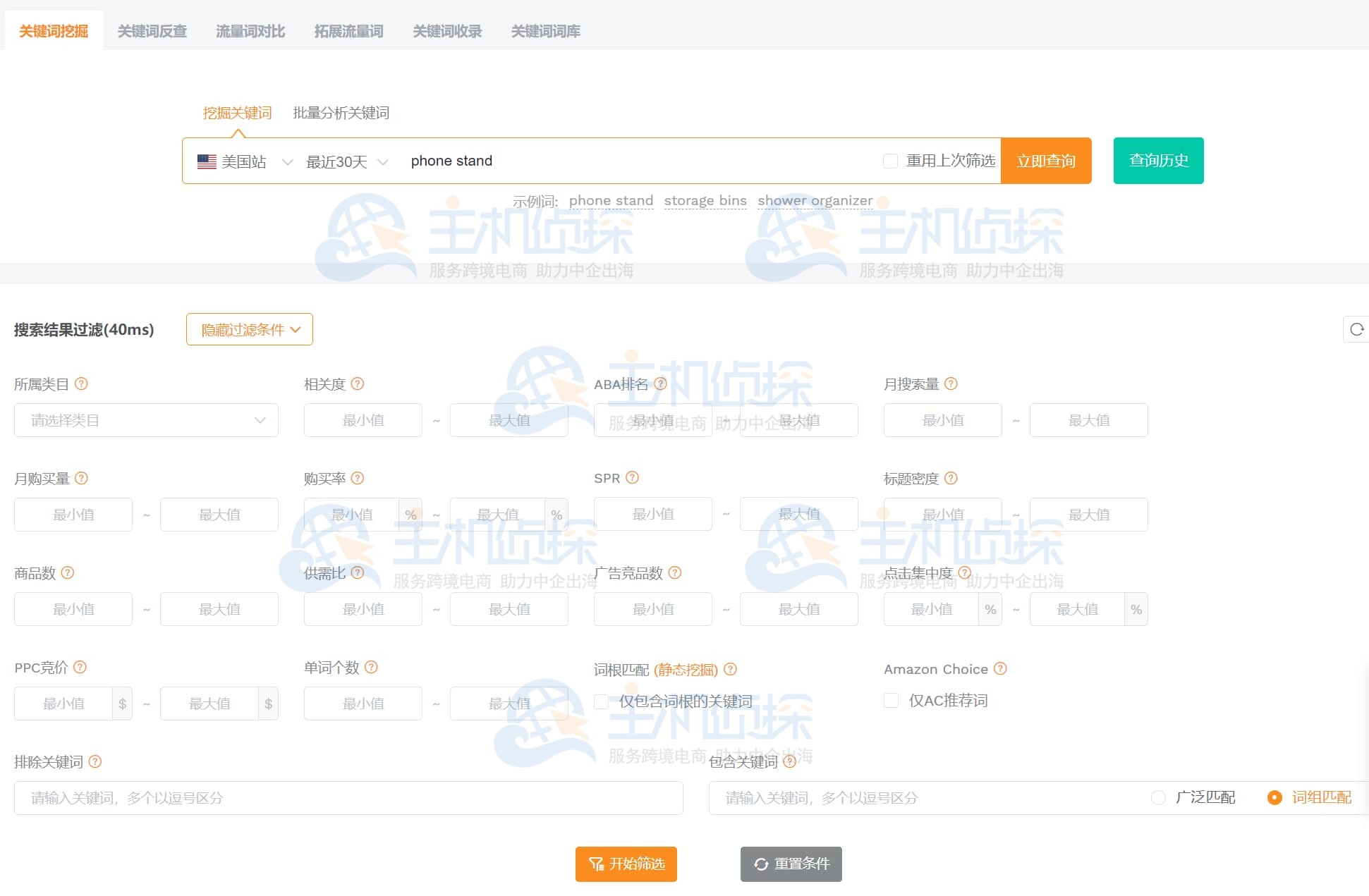Click the Amazon Choice help icon
The image size is (1369, 896).
(x=1000, y=668)
